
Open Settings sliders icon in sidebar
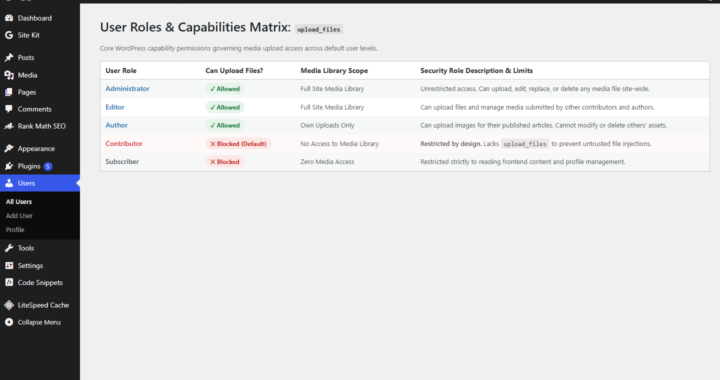[9, 265]
